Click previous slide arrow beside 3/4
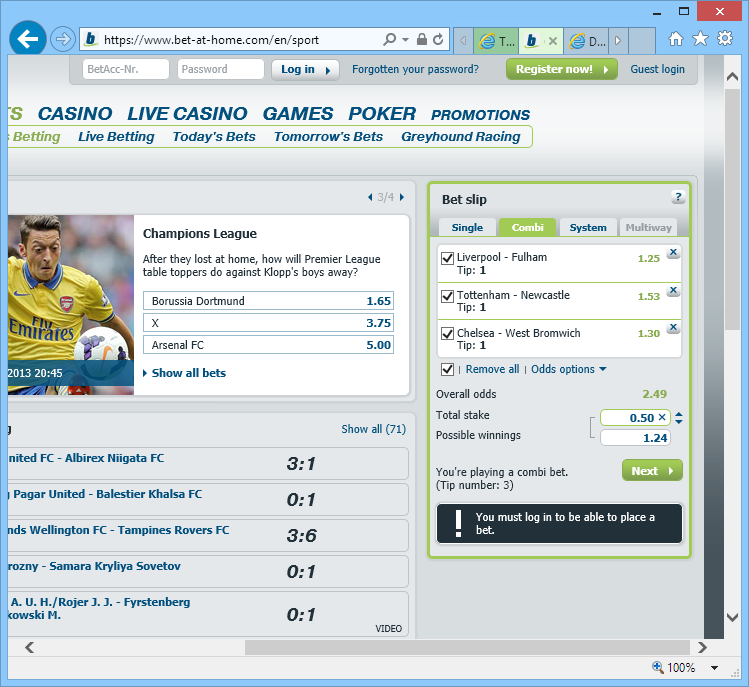This screenshot has width=749, height=687. tap(370, 197)
